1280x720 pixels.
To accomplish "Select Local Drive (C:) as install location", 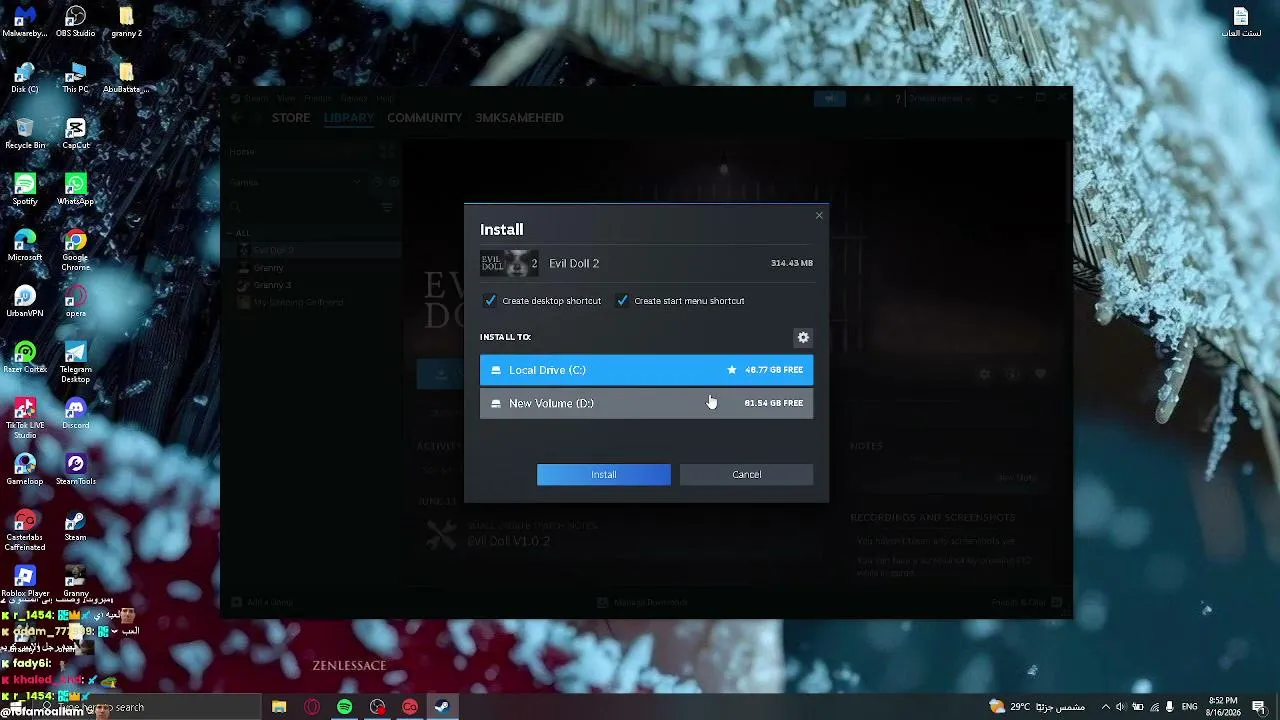I will click(646, 370).
